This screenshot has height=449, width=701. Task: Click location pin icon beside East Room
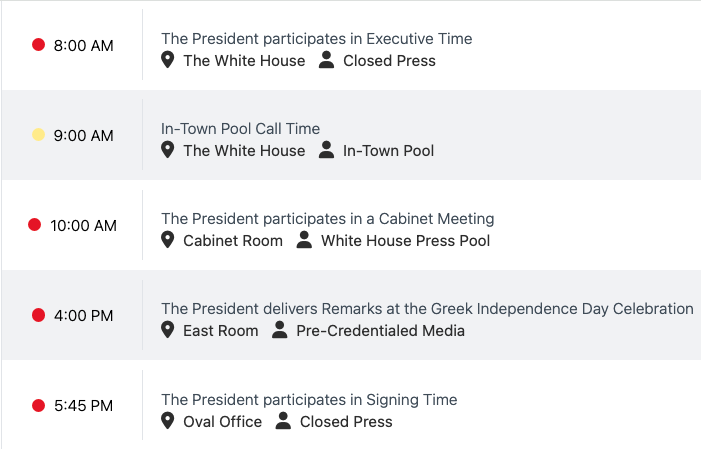[x=168, y=330]
